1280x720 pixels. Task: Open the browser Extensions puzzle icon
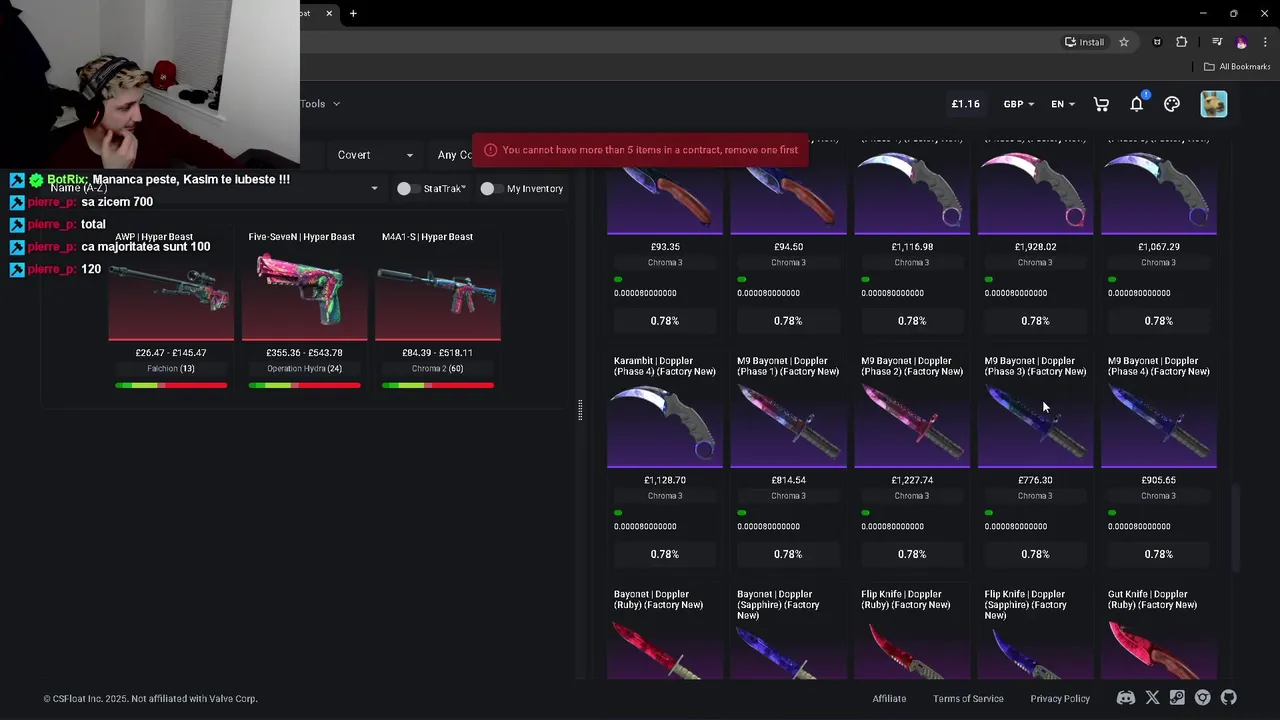click(x=1182, y=42)
